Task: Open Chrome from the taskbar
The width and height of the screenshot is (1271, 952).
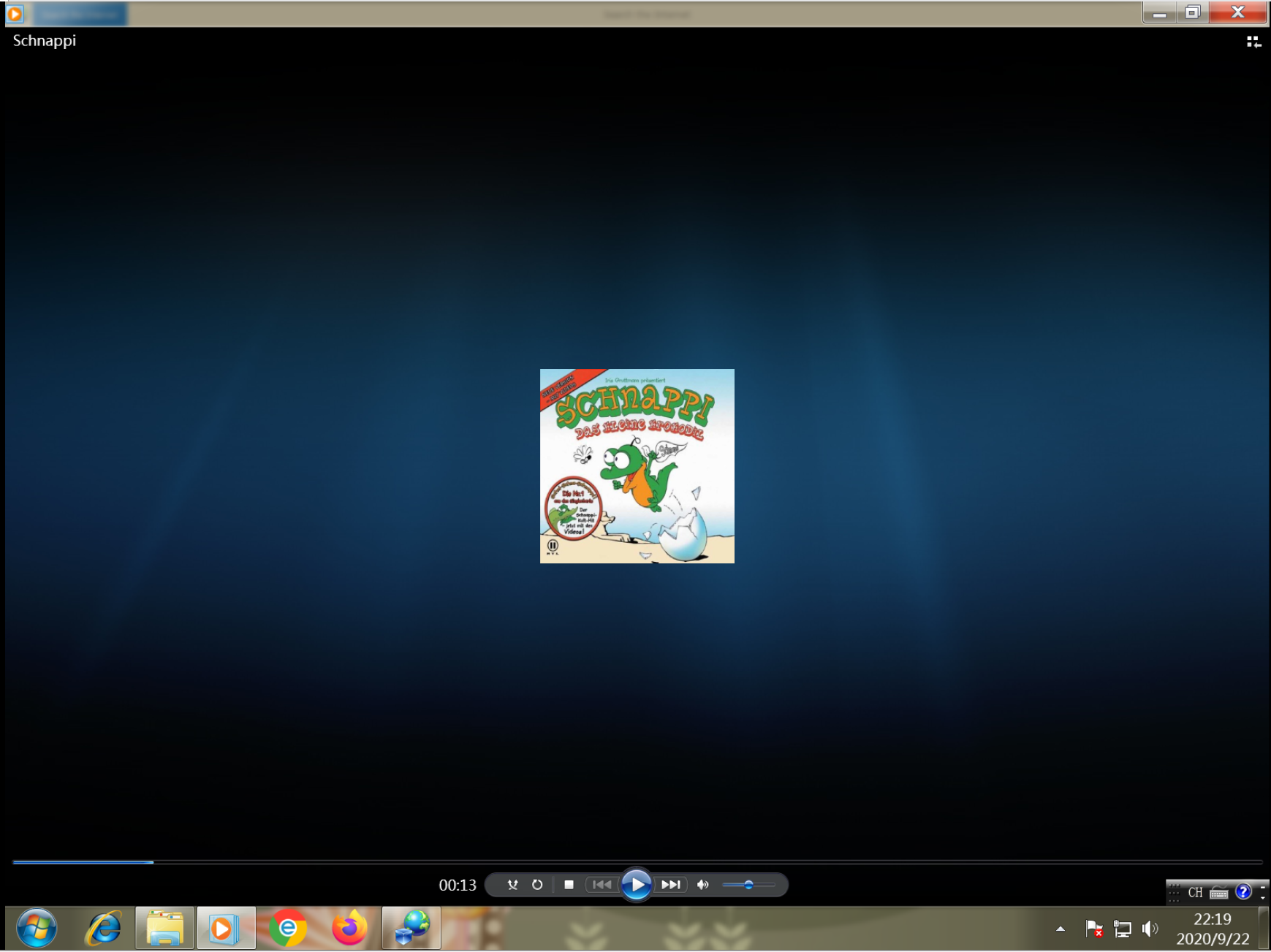Action: pos(288,929)
